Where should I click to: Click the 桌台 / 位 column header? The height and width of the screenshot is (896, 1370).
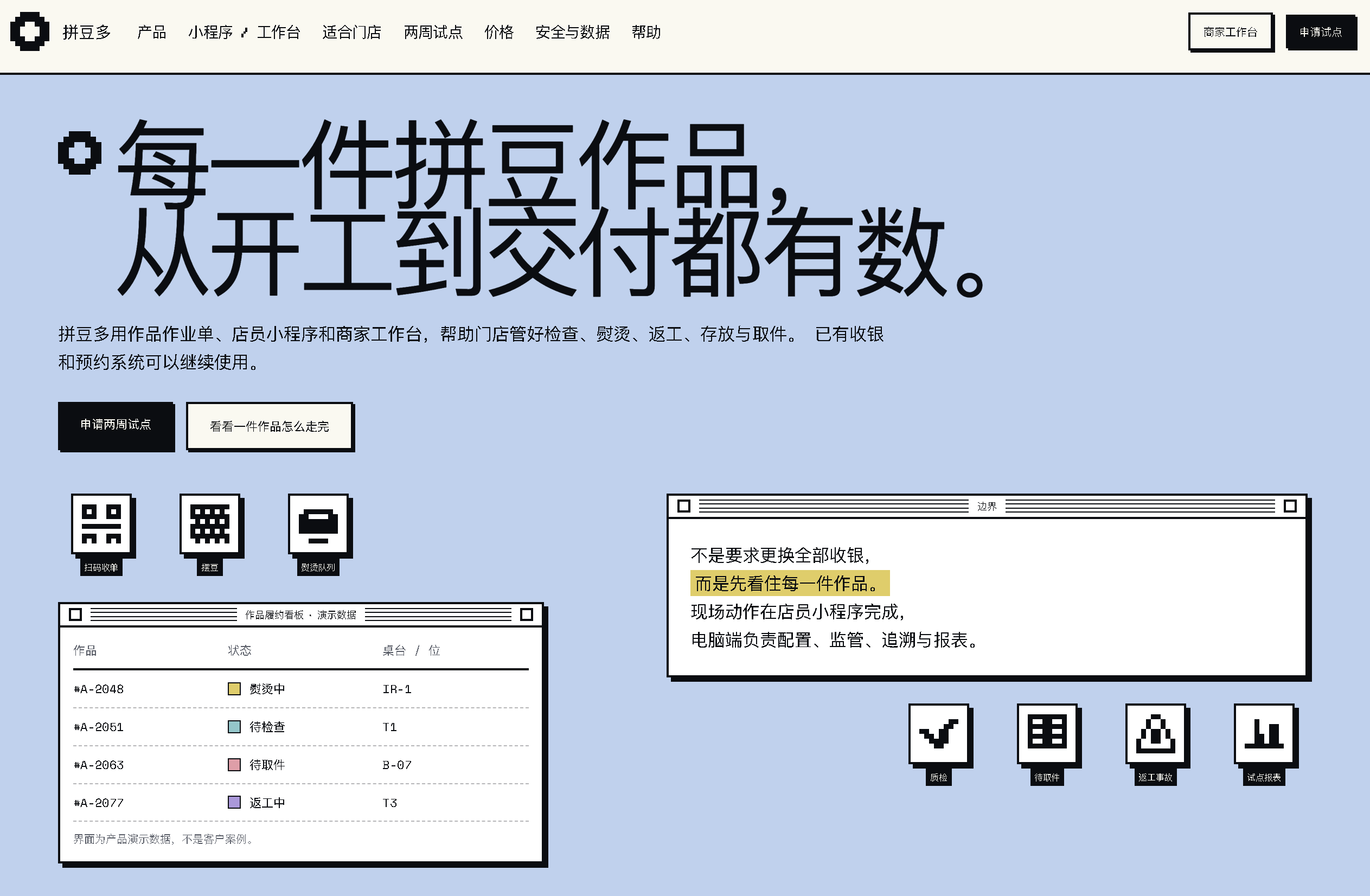tap(411, 650)
